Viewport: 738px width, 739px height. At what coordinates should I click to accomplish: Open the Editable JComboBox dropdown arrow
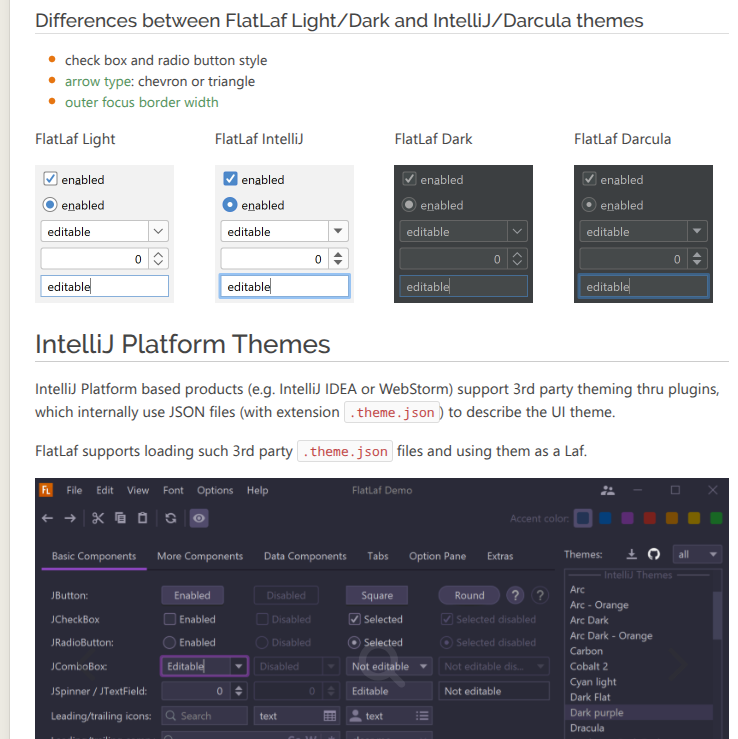(x=238, y=666)
